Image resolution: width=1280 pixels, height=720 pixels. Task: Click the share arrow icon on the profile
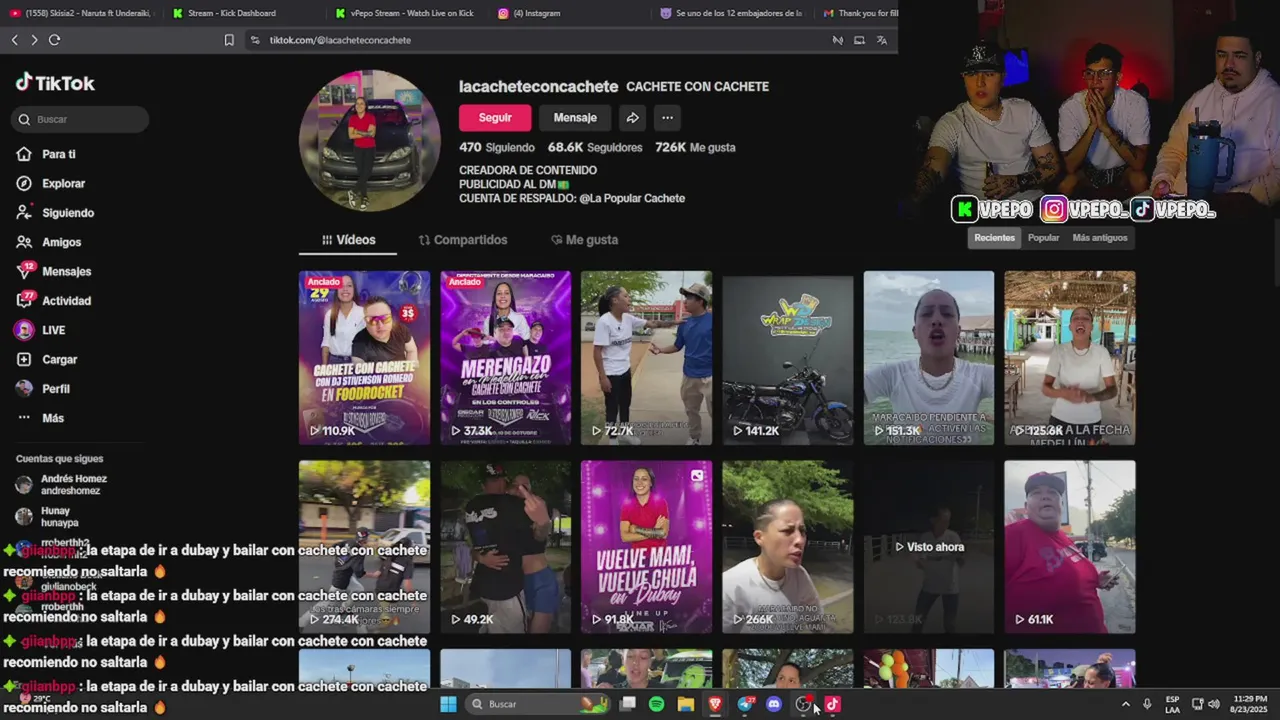pyautogui.click(x=632, y=118)
